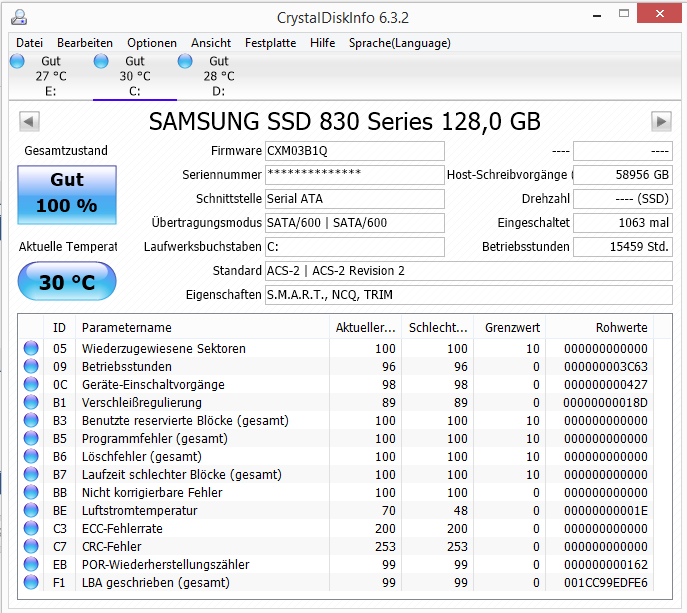687x613 pixels.
Task: Select drive C: Gut 30 °C tab
Action: [x=135, y=76]
